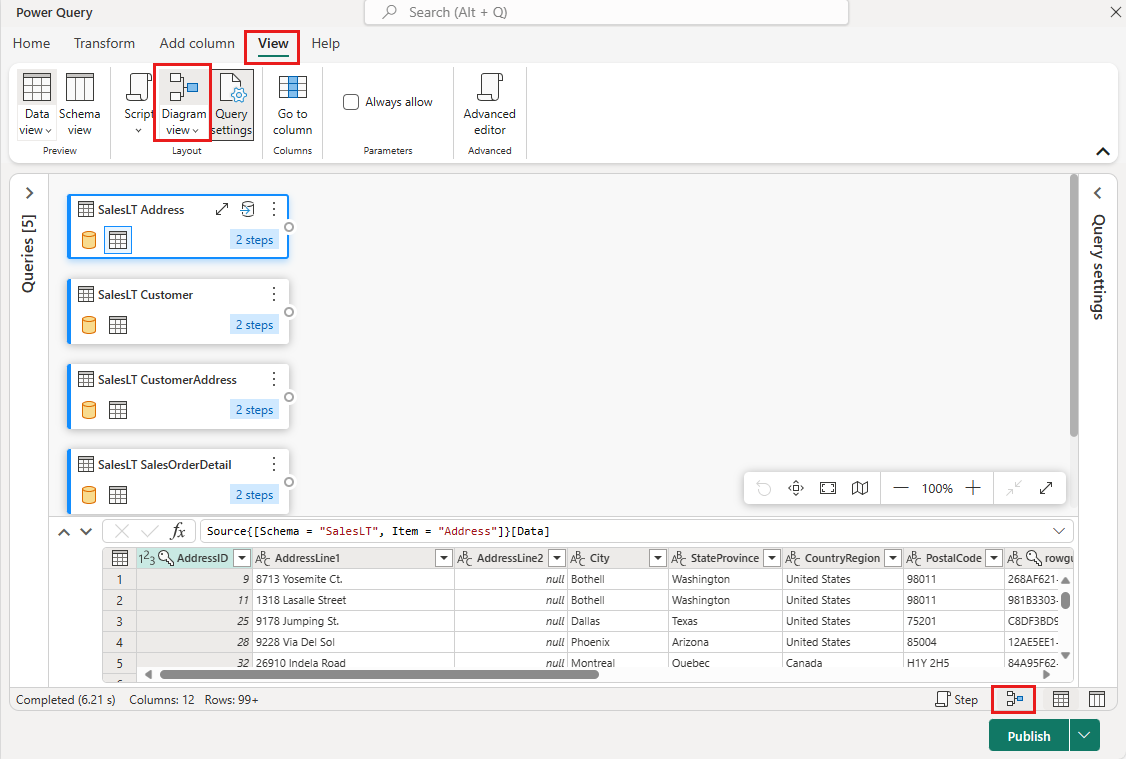Open the City column filter dropdown
1126x759 pixels.
click(657, 558)
